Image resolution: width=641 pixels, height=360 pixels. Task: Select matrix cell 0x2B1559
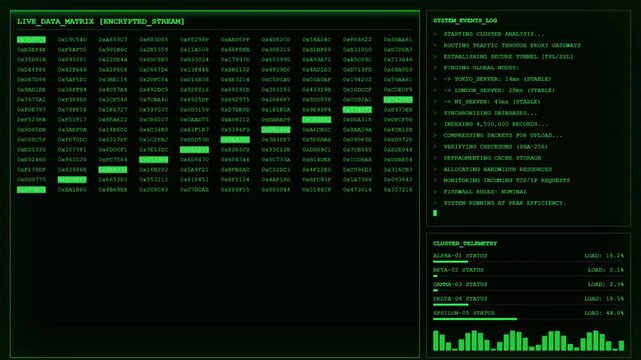[154, 50]
